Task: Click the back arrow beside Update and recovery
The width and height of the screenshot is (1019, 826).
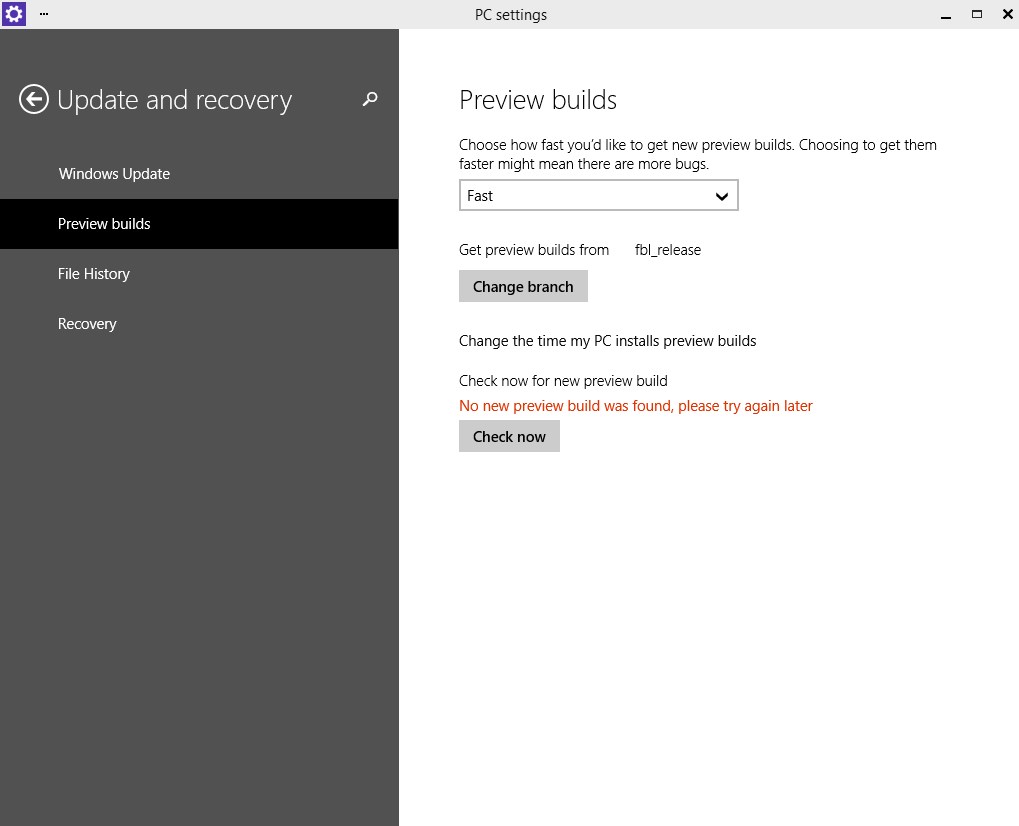Action: click(x=34, y=99)
